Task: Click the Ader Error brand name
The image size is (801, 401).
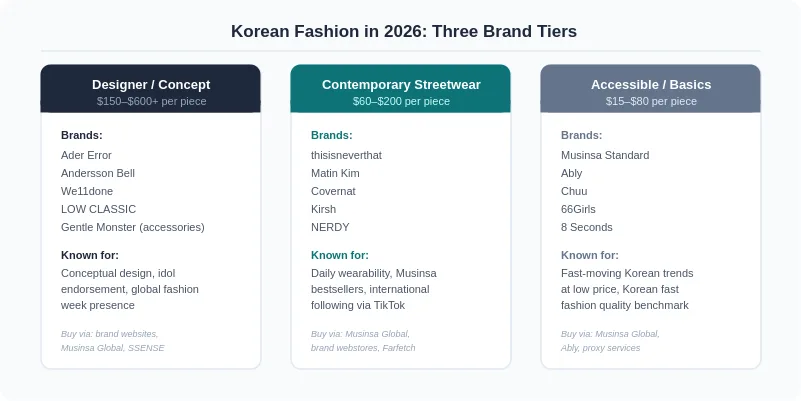Action: (x=86, y=155)
